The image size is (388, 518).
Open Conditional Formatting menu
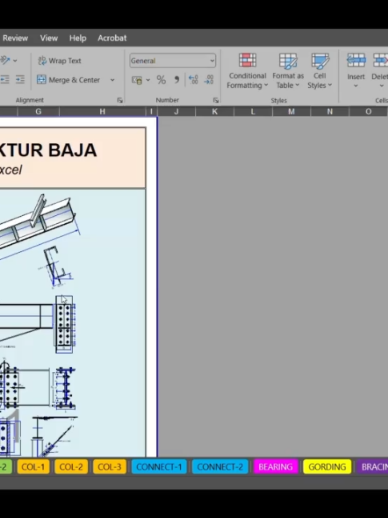coord(247,71)
